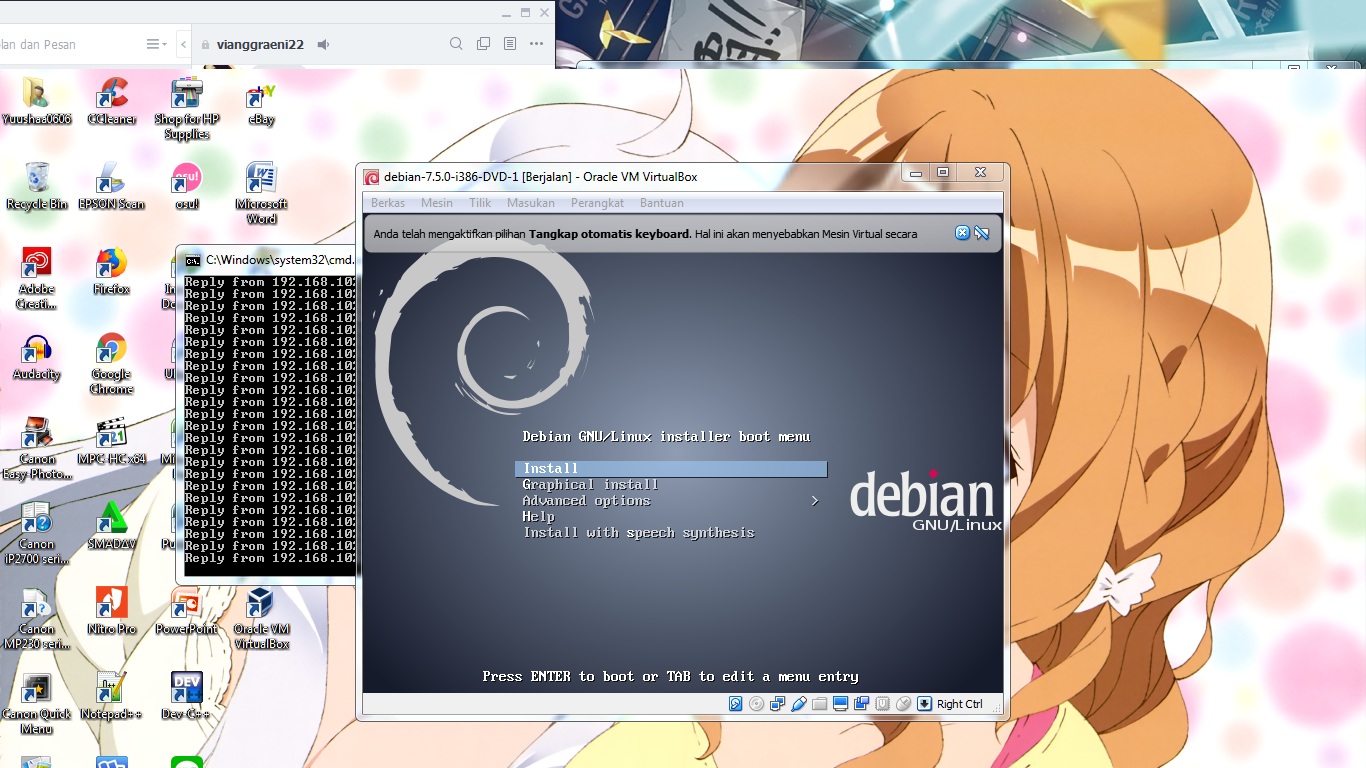Click the Right Ctrl host key label
1366x768 pixels.
point(960,704)
